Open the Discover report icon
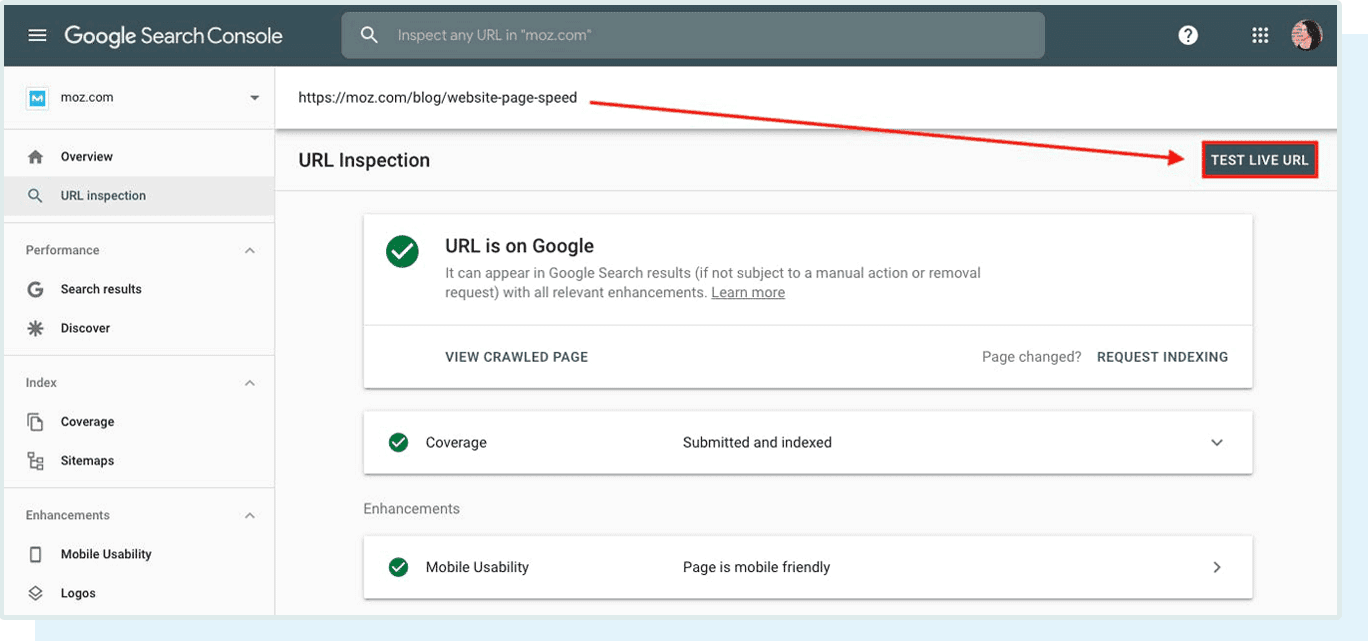The width and height of the screenshot is (1368, 641). click(x=37, y=327)
